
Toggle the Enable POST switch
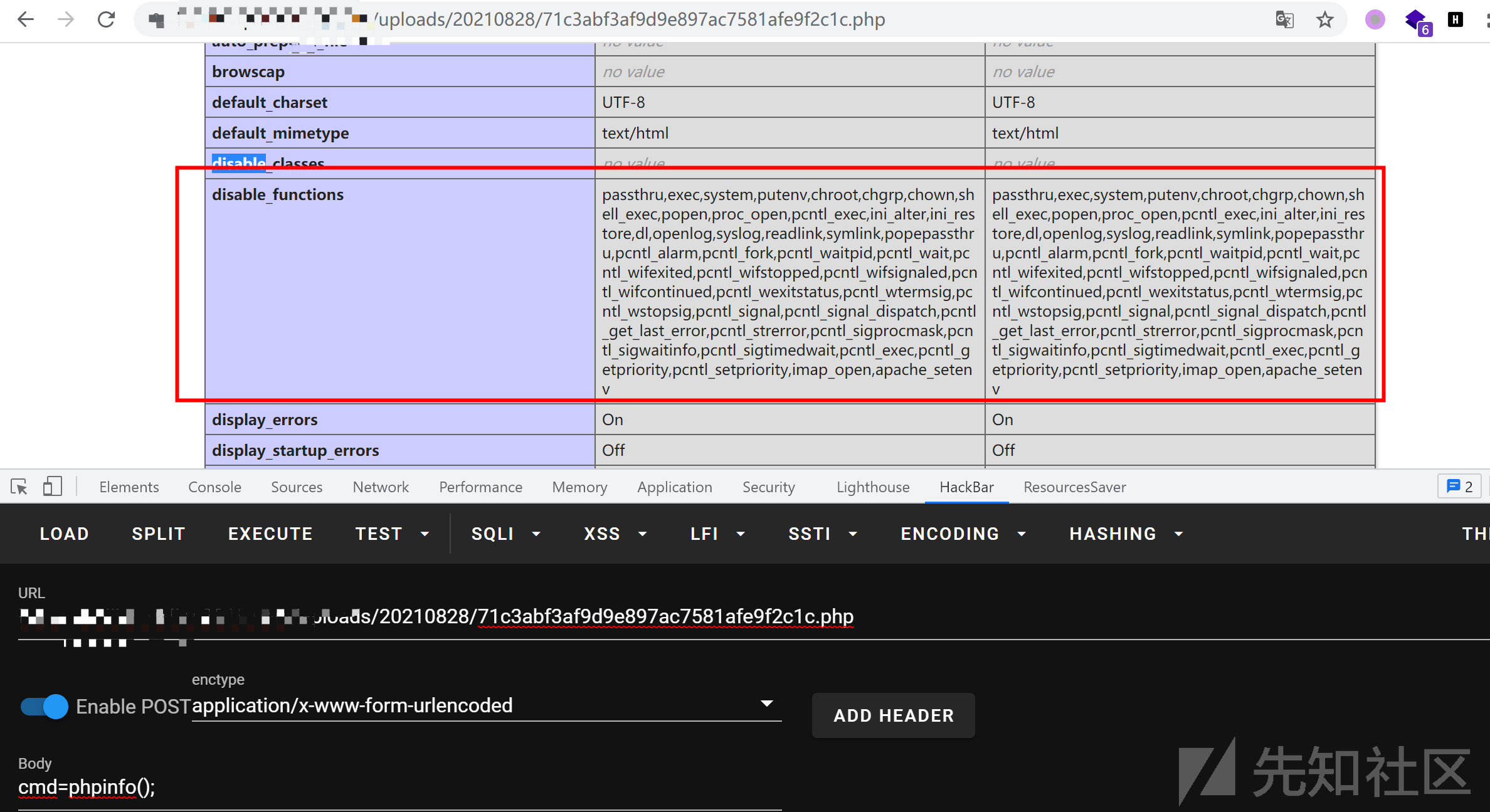click(44, 707)
